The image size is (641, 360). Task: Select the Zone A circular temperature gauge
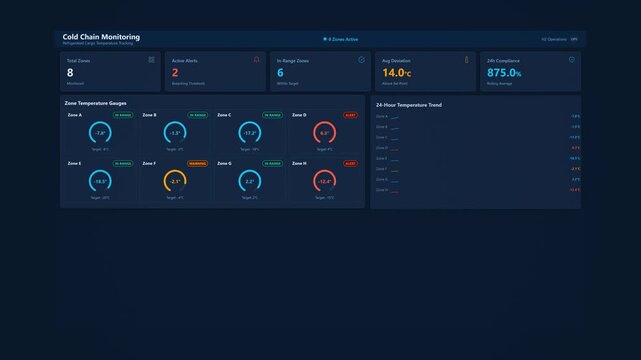click(x=100, y=133)
